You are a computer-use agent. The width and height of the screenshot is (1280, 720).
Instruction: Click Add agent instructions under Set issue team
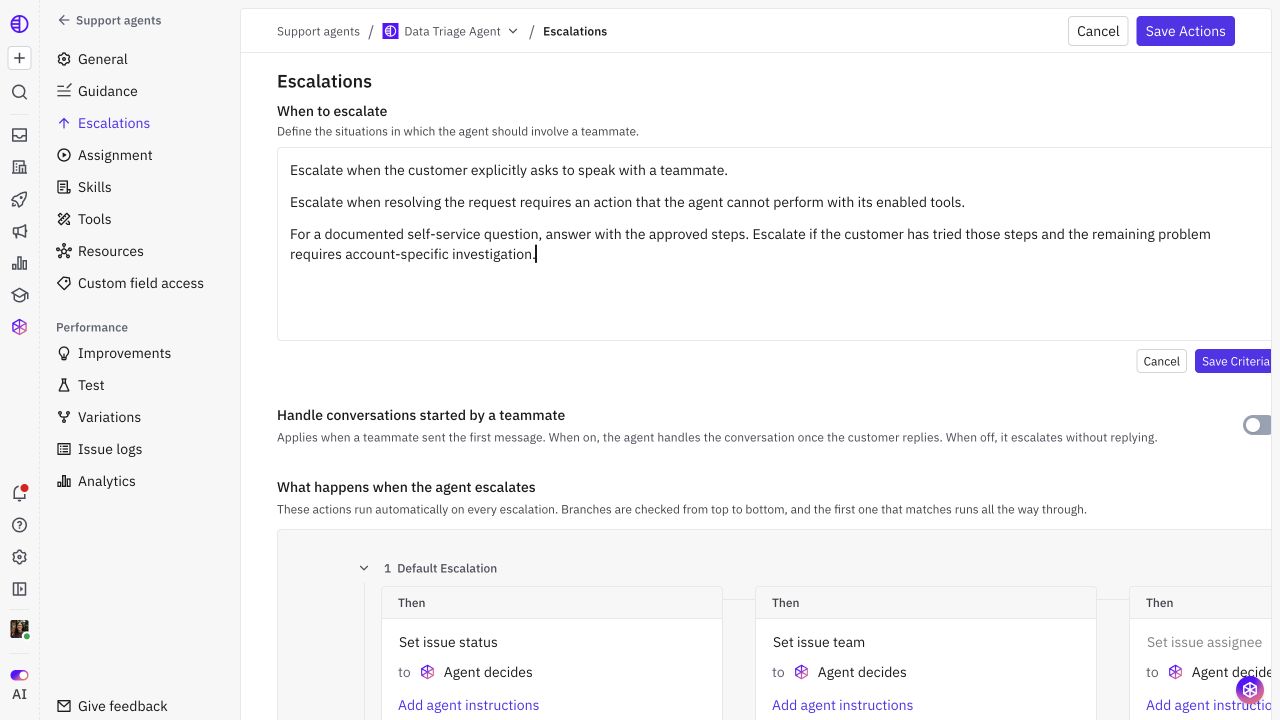point(842,705)
